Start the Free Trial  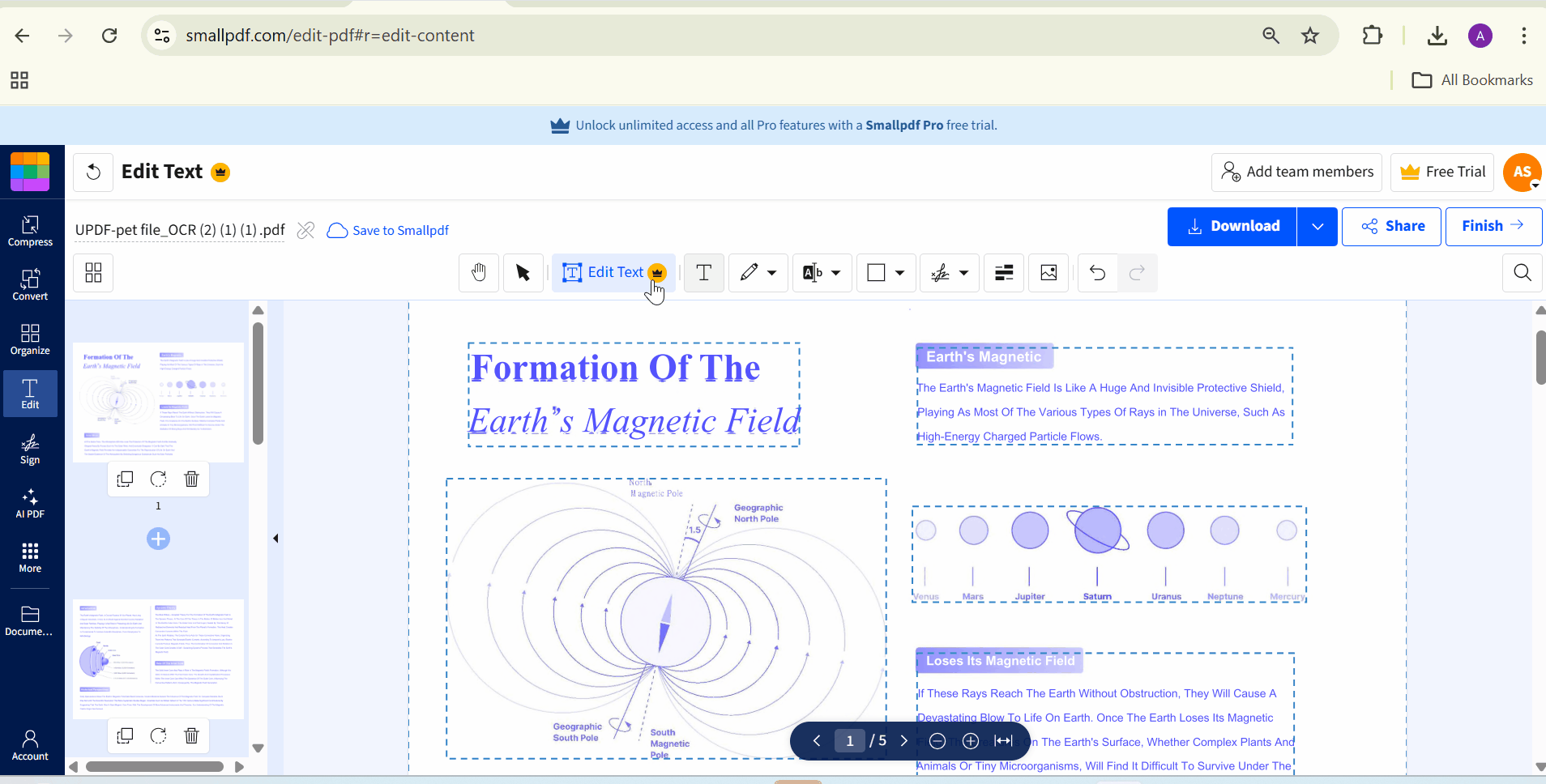point(1442,172)
